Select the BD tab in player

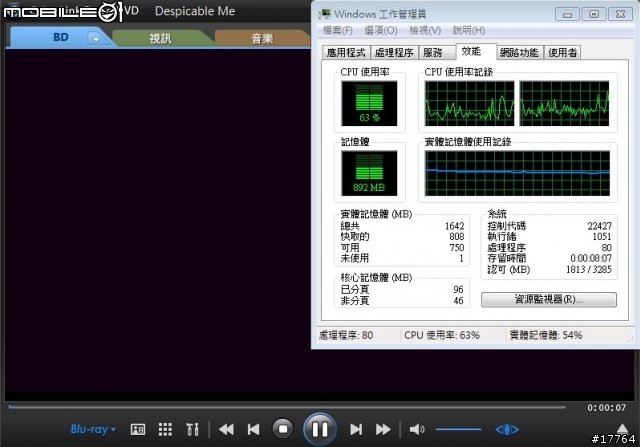coord(60,37)
